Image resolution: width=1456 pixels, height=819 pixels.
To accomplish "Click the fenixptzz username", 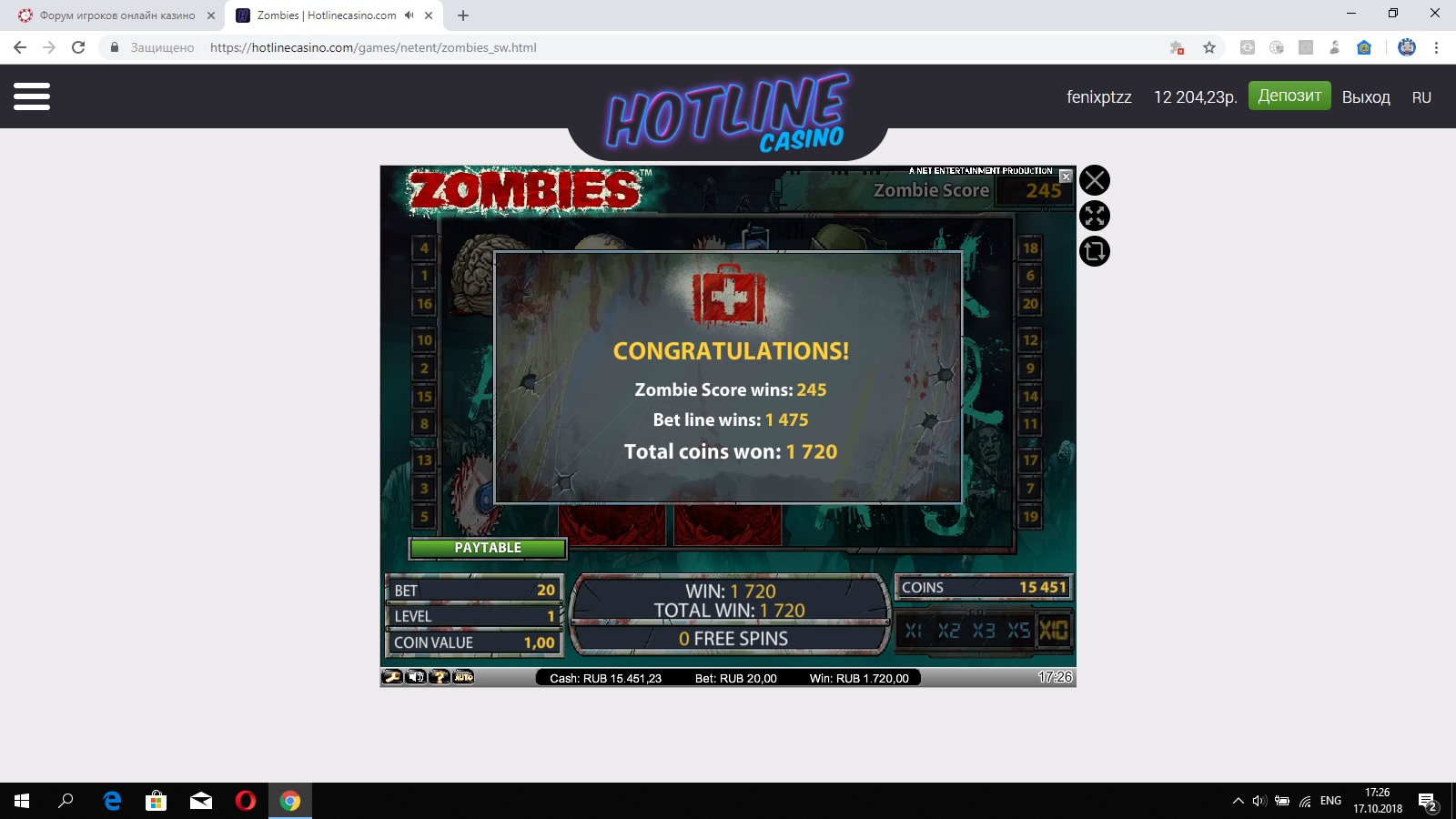I will point(1099,97).
